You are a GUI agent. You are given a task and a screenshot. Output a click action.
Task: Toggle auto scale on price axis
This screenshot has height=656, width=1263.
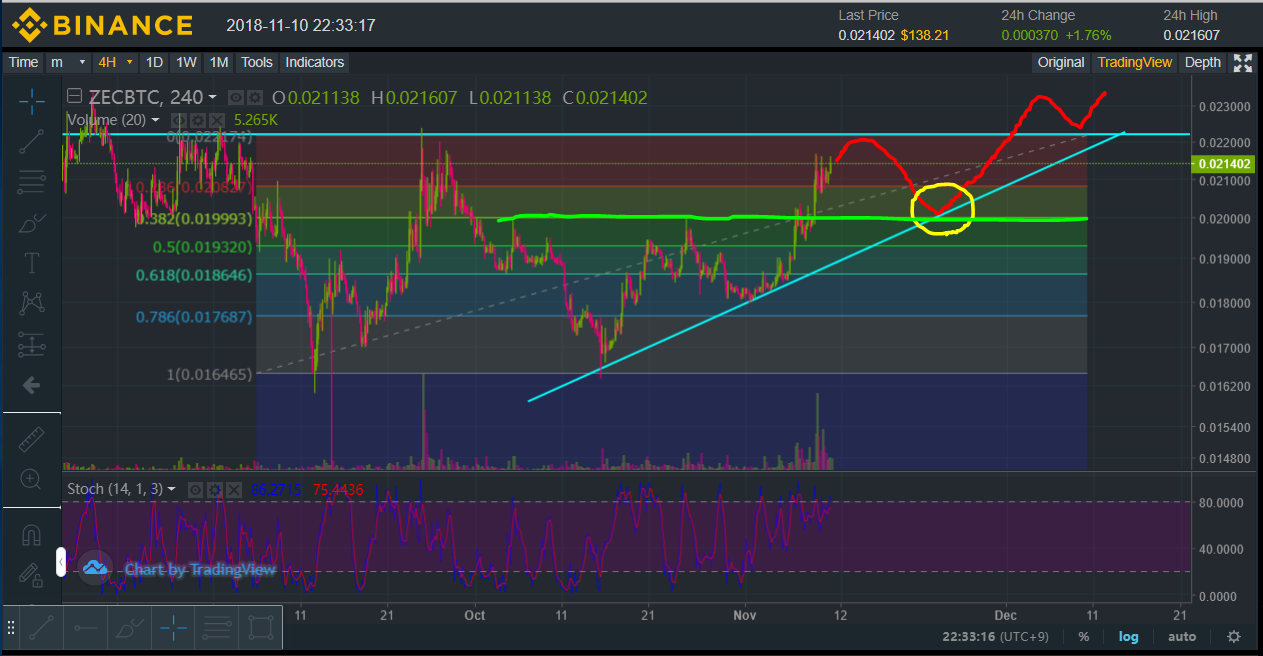[x=1182, y=636]
